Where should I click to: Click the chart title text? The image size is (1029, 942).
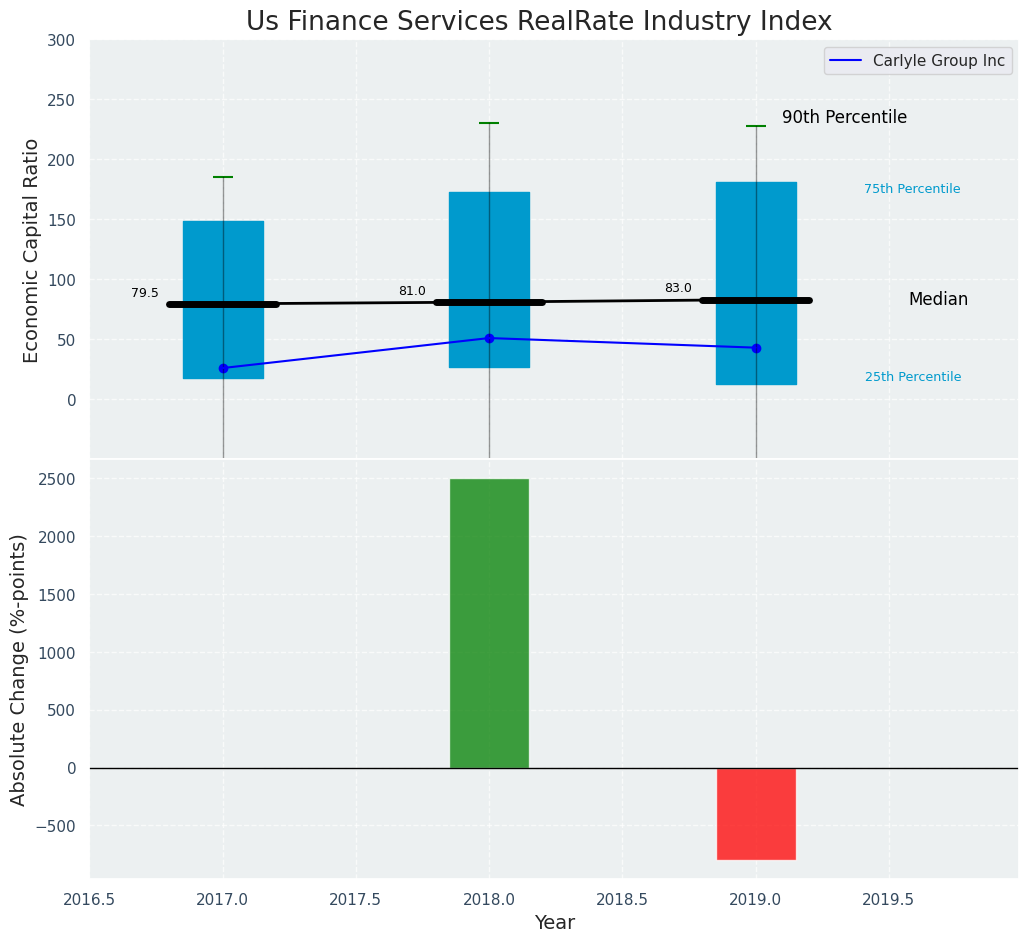point(539,21)
